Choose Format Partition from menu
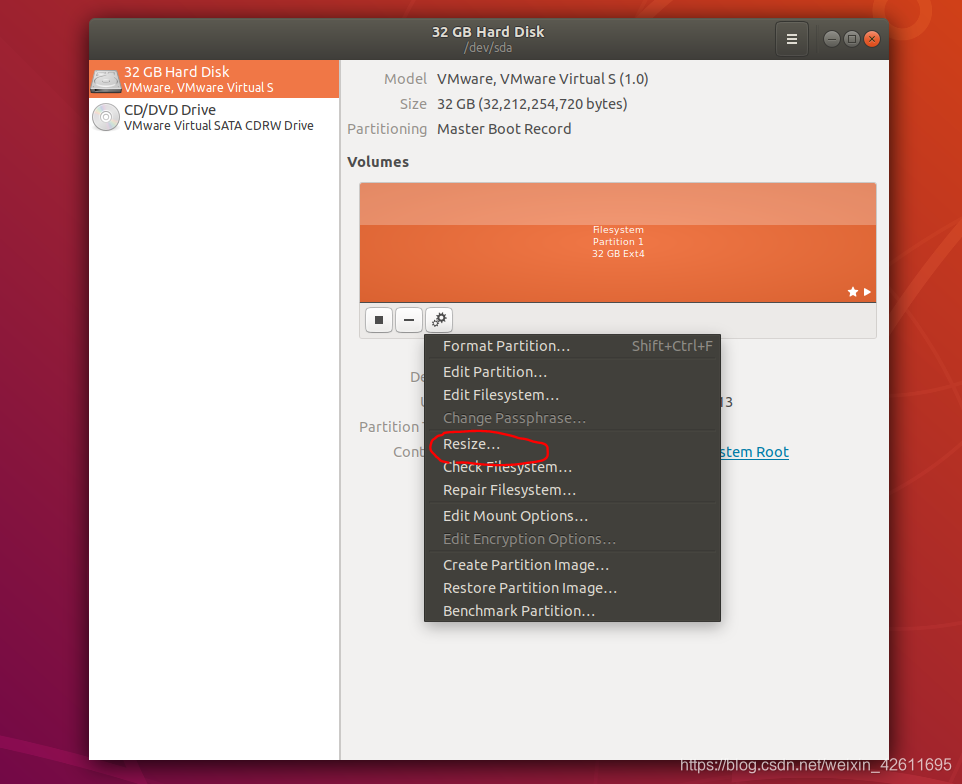Image resolution: width=962 pixels, height=784 pixels. (x=572, y=346)
